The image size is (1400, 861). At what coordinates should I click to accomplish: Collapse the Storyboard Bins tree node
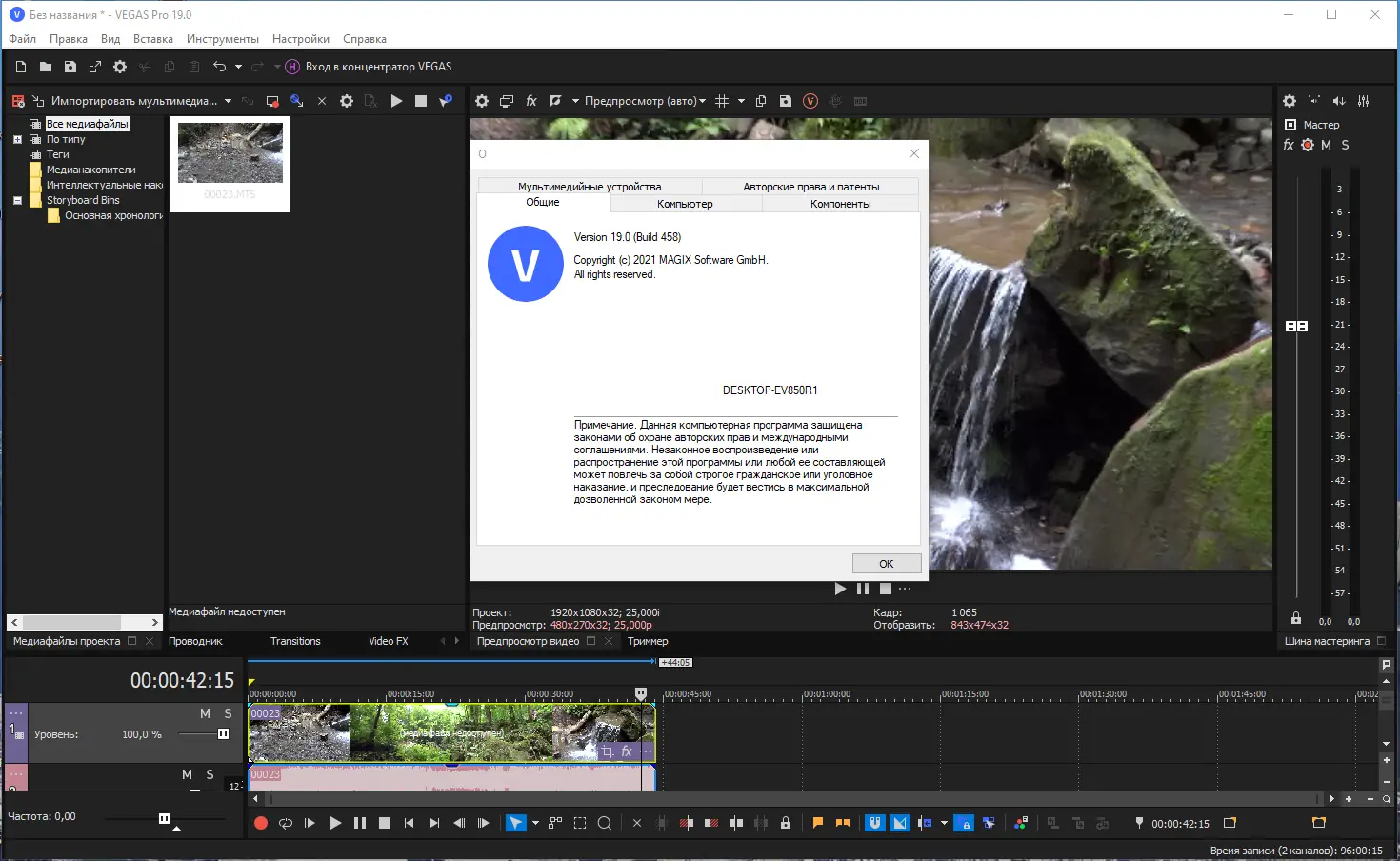pos(17,200)
